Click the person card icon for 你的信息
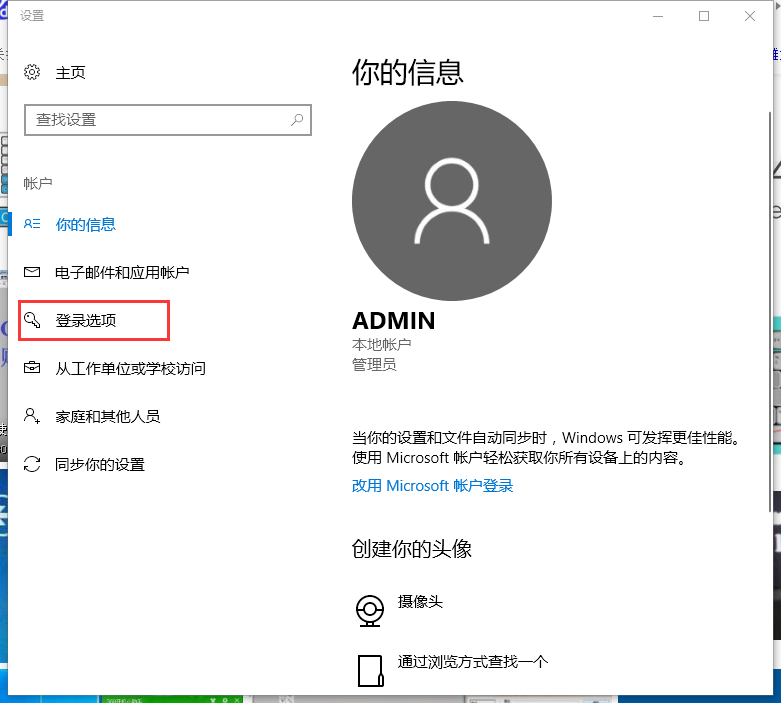The height and width of the screenshot is (703, 781). 32,225
